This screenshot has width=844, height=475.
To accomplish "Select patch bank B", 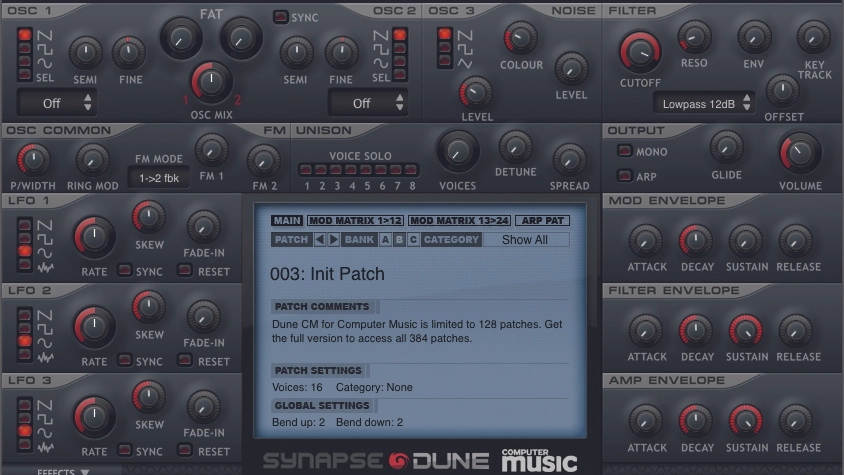I will click(399, 240).
